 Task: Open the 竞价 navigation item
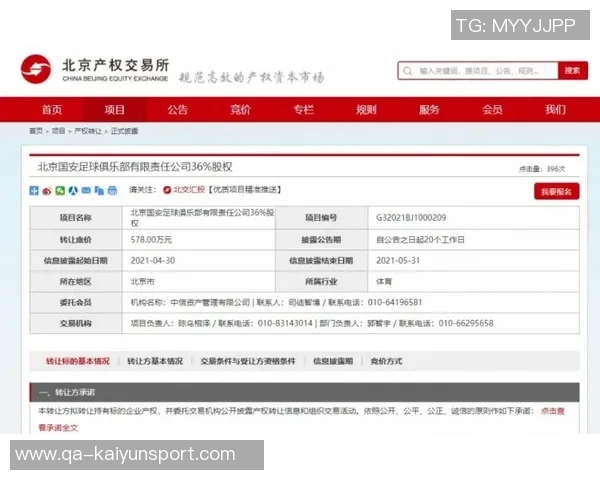(x=240, y=110)
